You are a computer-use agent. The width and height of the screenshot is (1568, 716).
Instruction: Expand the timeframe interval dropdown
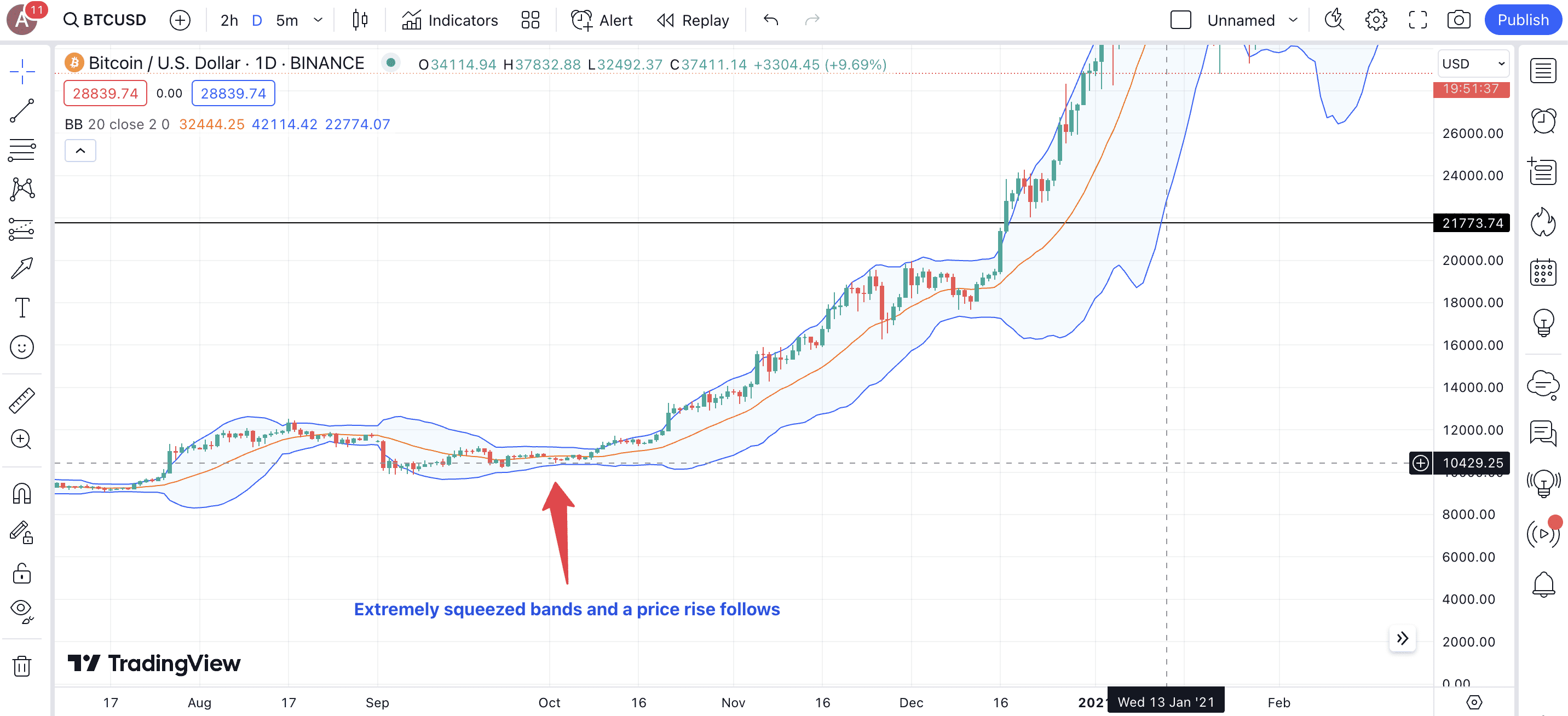click(318, 20)
